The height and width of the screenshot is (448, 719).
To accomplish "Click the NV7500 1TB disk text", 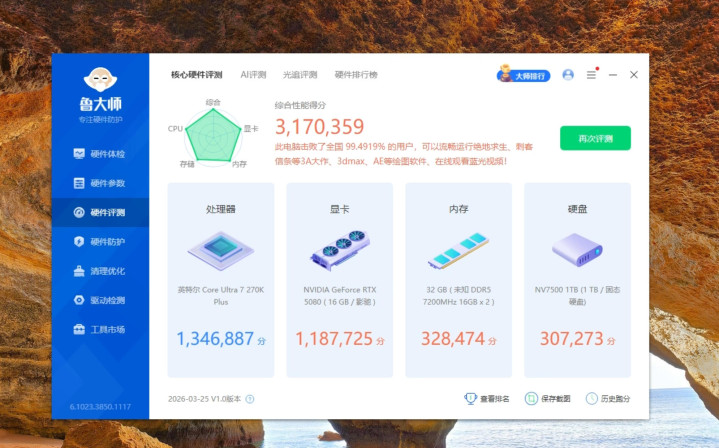I will 577,296.
